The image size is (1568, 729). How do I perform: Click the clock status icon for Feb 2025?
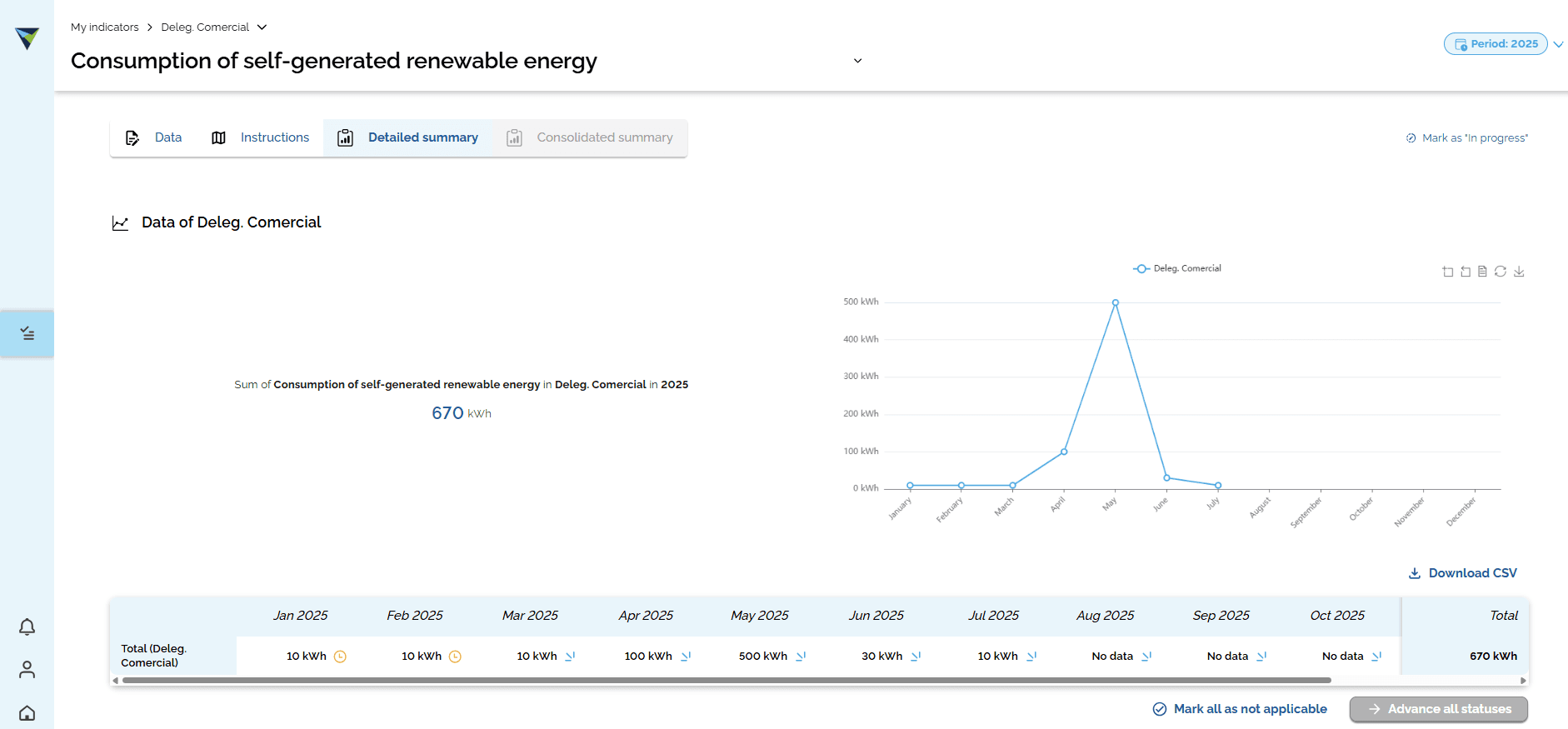coord(455,657)
